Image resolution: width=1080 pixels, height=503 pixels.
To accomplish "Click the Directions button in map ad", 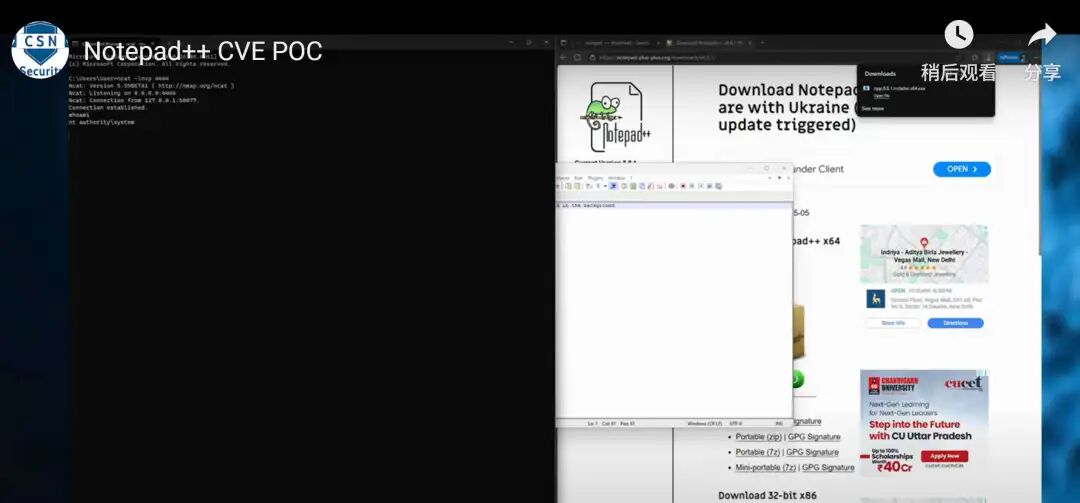I will [x=955, y=323].
